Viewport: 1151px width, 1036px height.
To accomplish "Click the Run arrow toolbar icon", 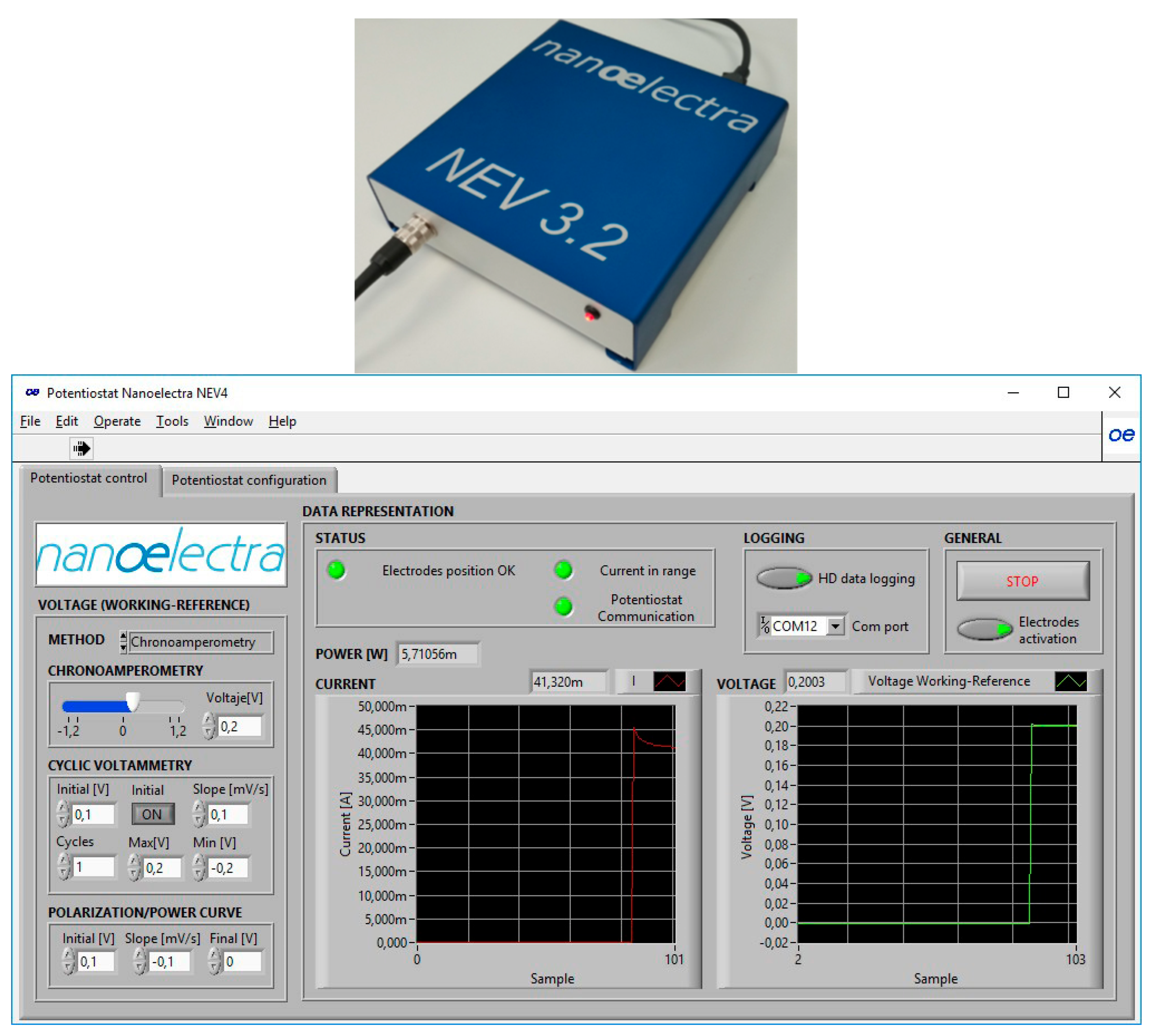I will (x=81, y=448).
